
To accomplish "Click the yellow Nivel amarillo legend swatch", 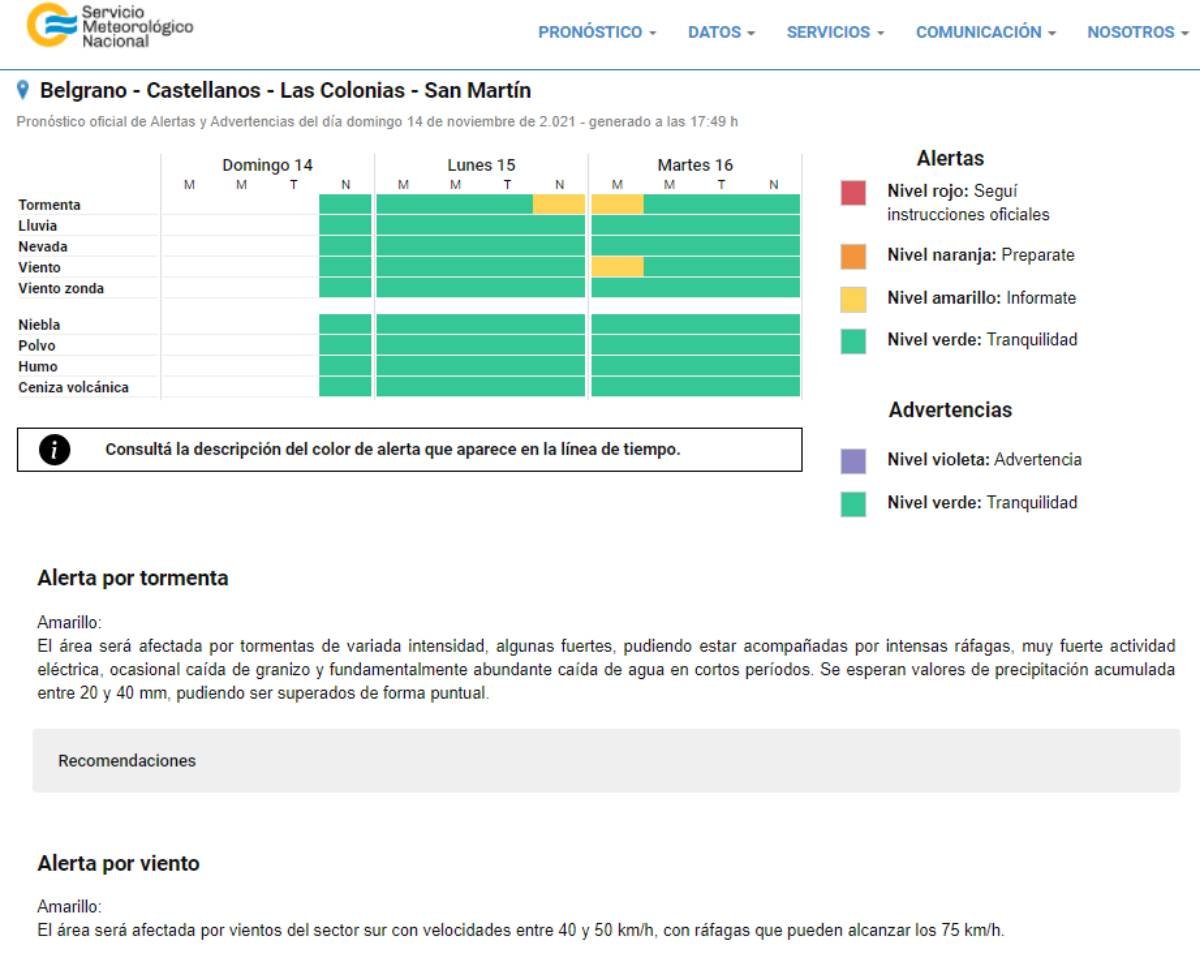I will coord(853,299).
